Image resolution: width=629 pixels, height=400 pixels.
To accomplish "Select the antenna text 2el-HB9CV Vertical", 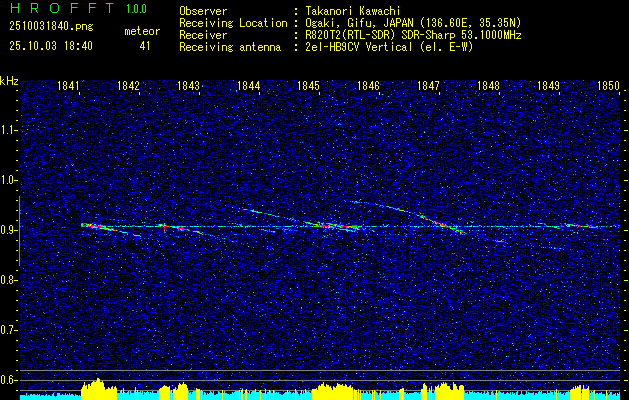I will [358, 47].
